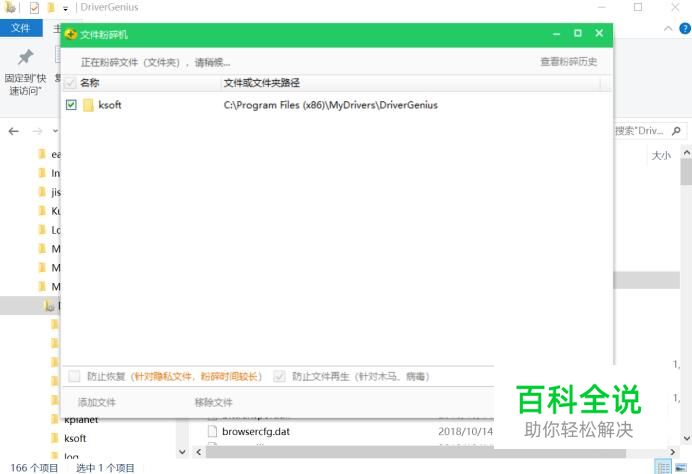Screen dimensions: 692x474
Task: Toggle the 防止文件再生 checkbox
Action: [x=279, y=376]
